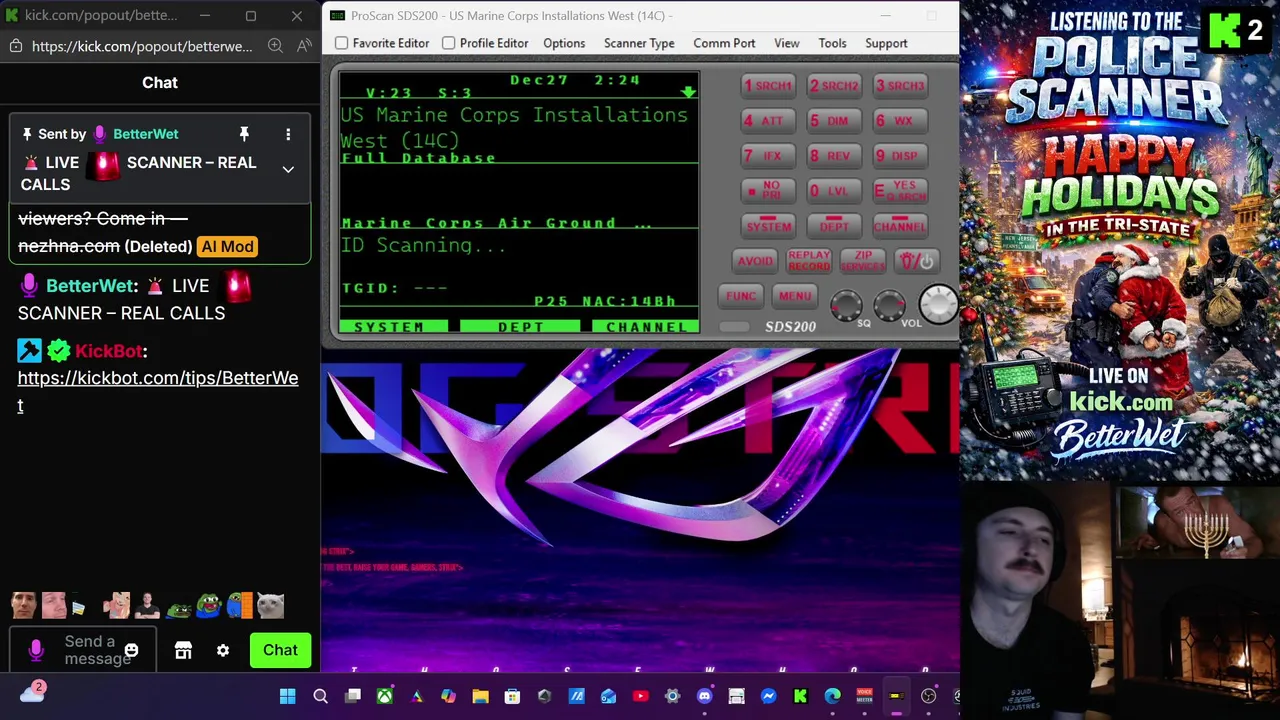View site information lock icon

[x=15, y=46]
